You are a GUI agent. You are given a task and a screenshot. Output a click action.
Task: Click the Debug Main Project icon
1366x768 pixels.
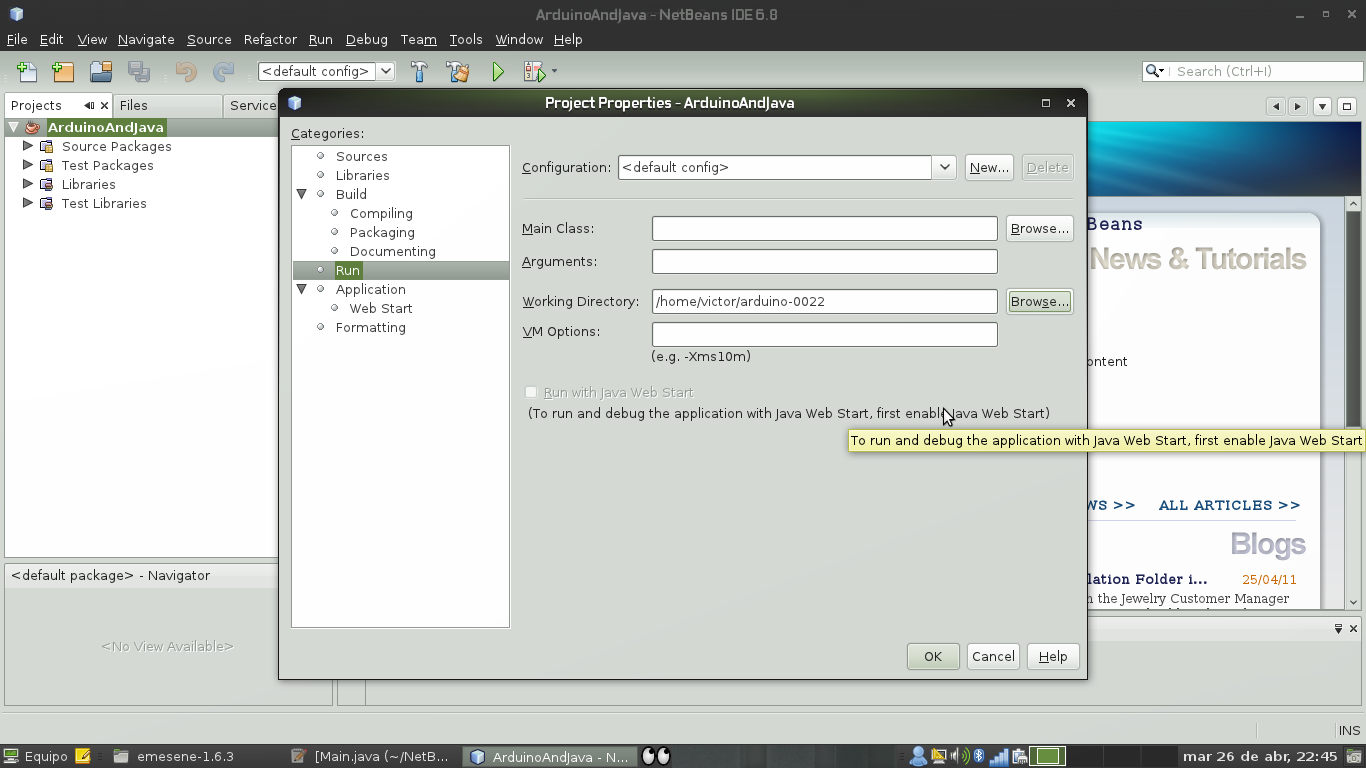pos(534,71)
